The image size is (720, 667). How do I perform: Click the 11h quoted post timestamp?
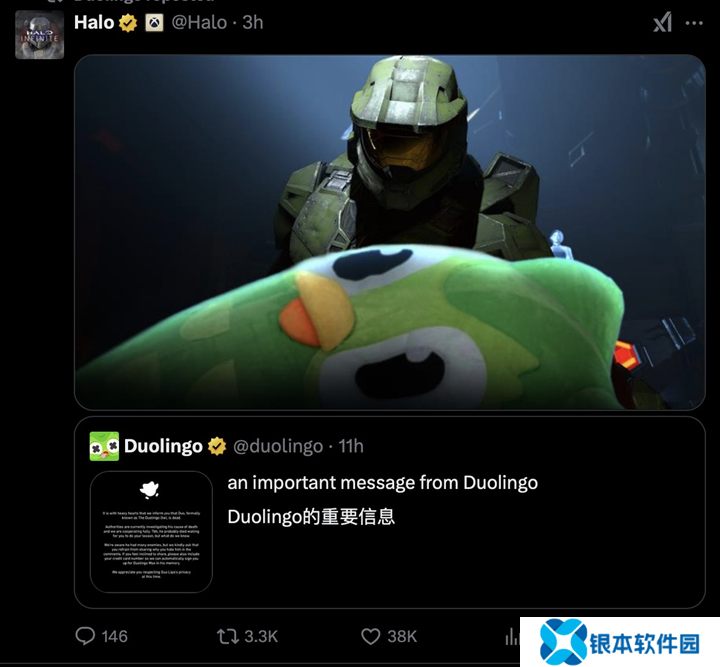click(x=351, y=446)
